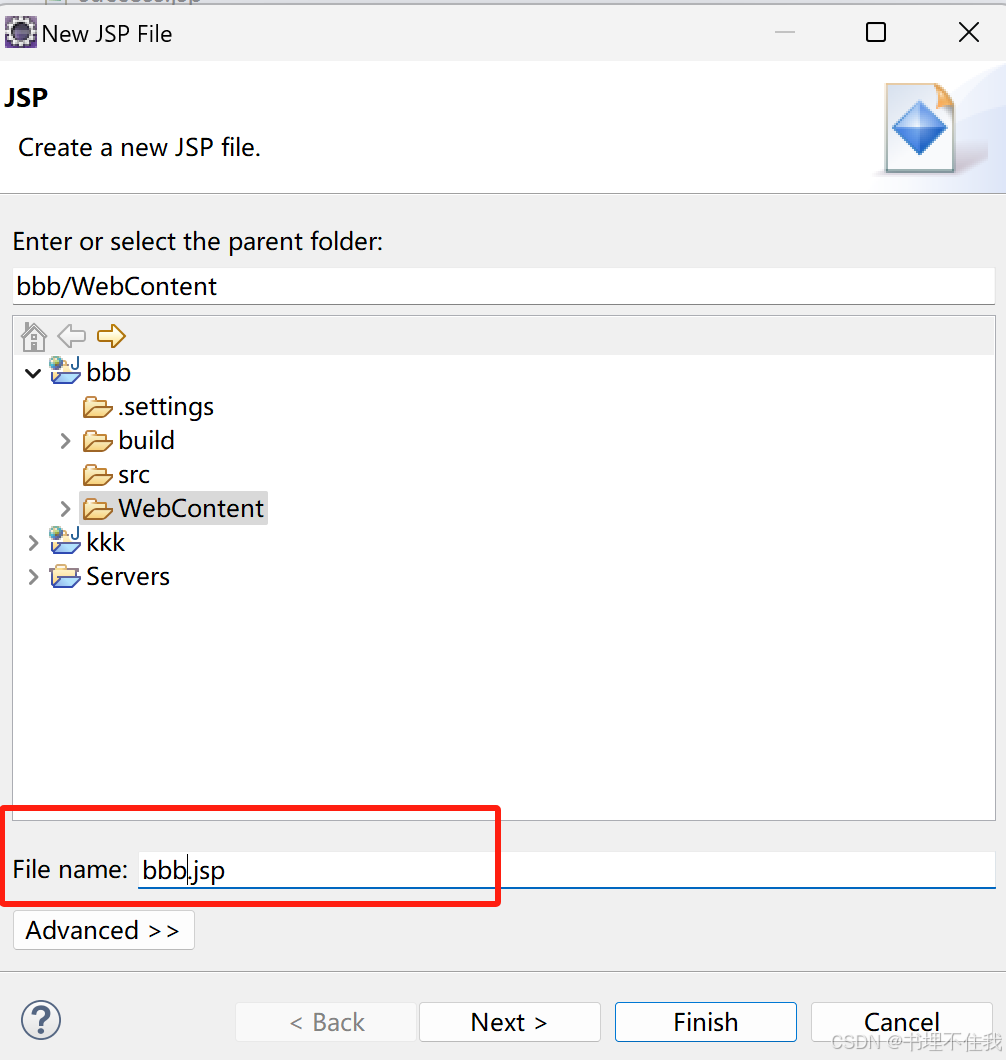Expand the Servers entry
Image resolution: width=1006 pixels, height=1060 pixels.
pyautogui.click(x=33, y=576)
